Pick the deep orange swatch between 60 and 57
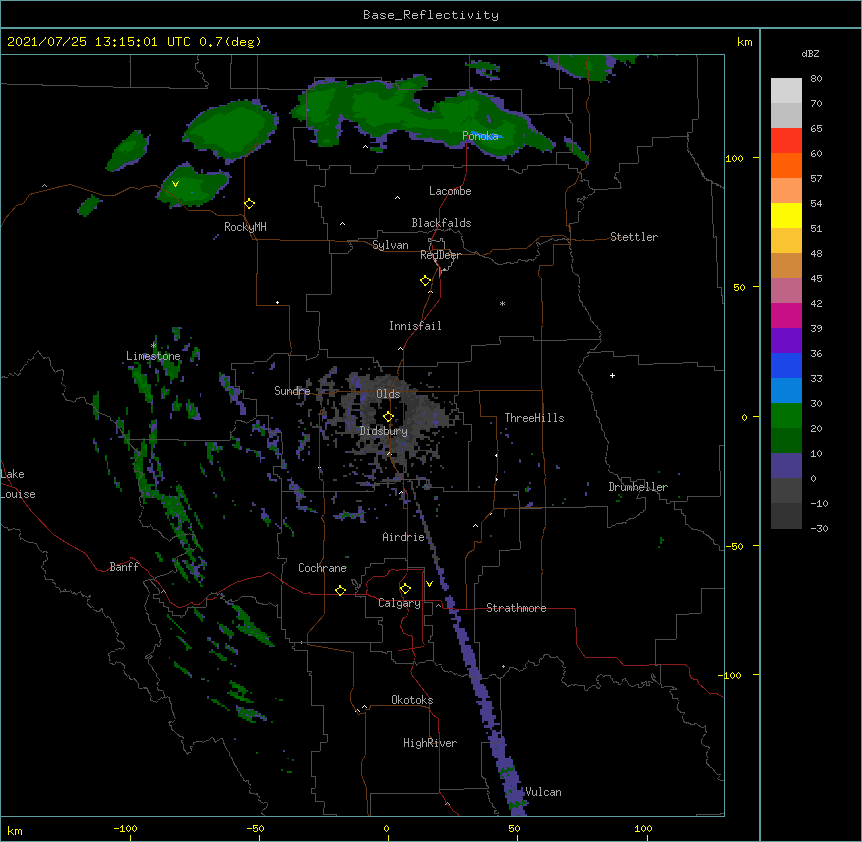This screenshot has height=842, width=862. click(x=786, y=165)
